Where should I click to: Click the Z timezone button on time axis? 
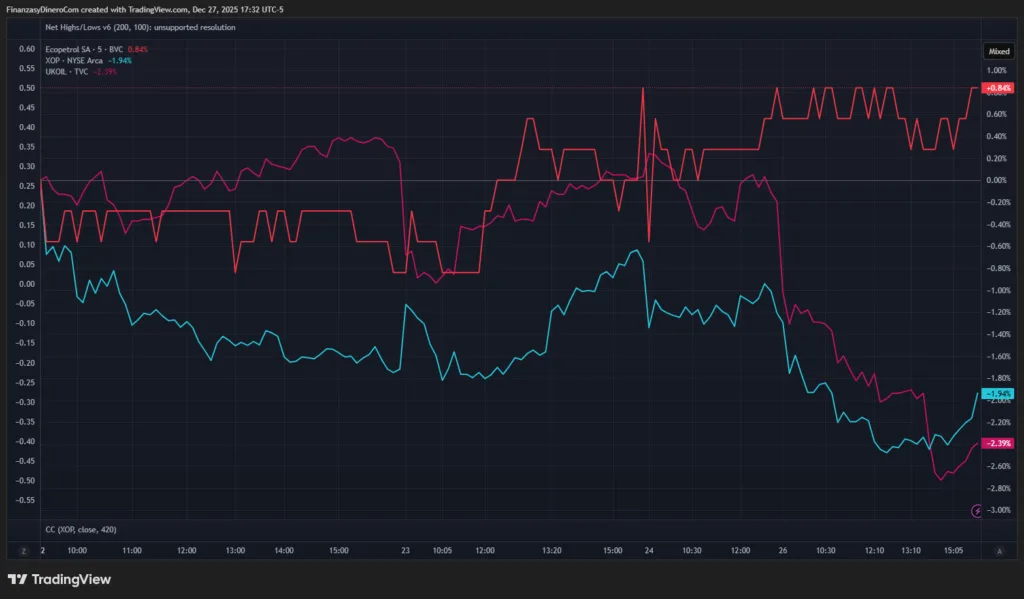(x=23, y=551)
